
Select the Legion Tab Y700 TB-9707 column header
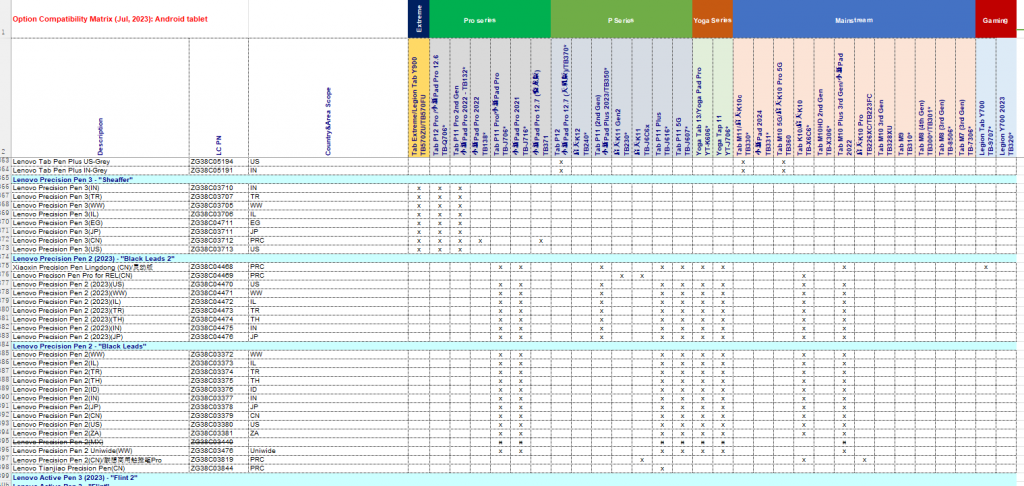click(985, 98)
